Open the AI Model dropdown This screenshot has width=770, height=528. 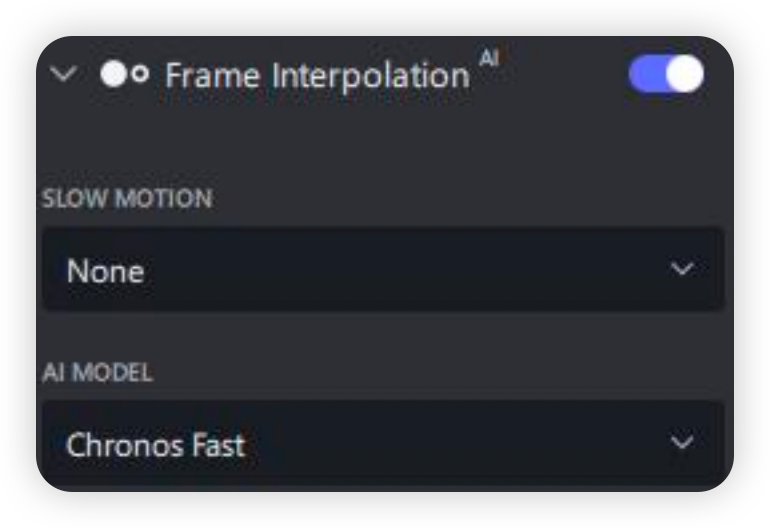coord(382,444)
